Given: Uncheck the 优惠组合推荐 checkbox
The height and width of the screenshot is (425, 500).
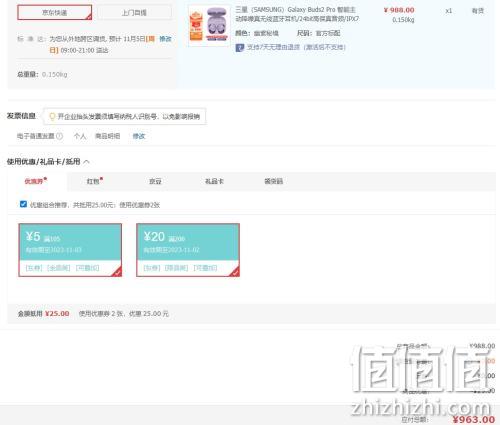Looking at the screenshot, I should point(23,204).
